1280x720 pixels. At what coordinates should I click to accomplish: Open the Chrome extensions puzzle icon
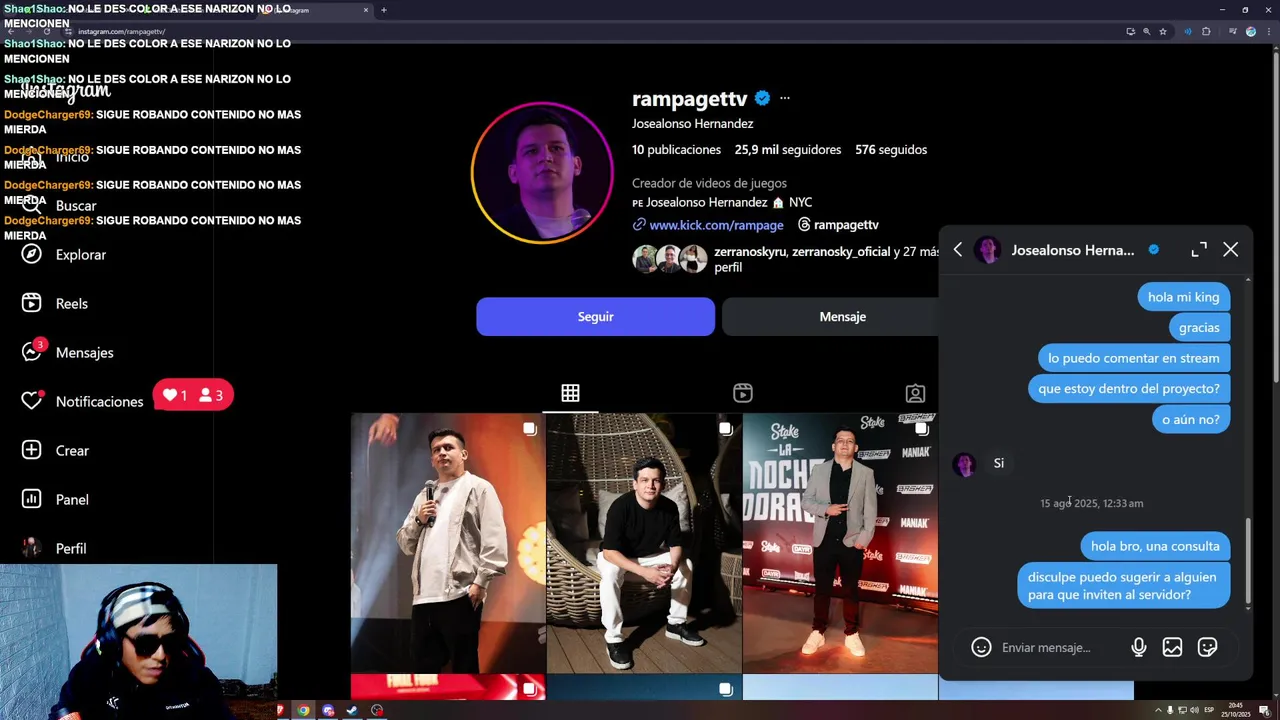(x=1206, y=31)
